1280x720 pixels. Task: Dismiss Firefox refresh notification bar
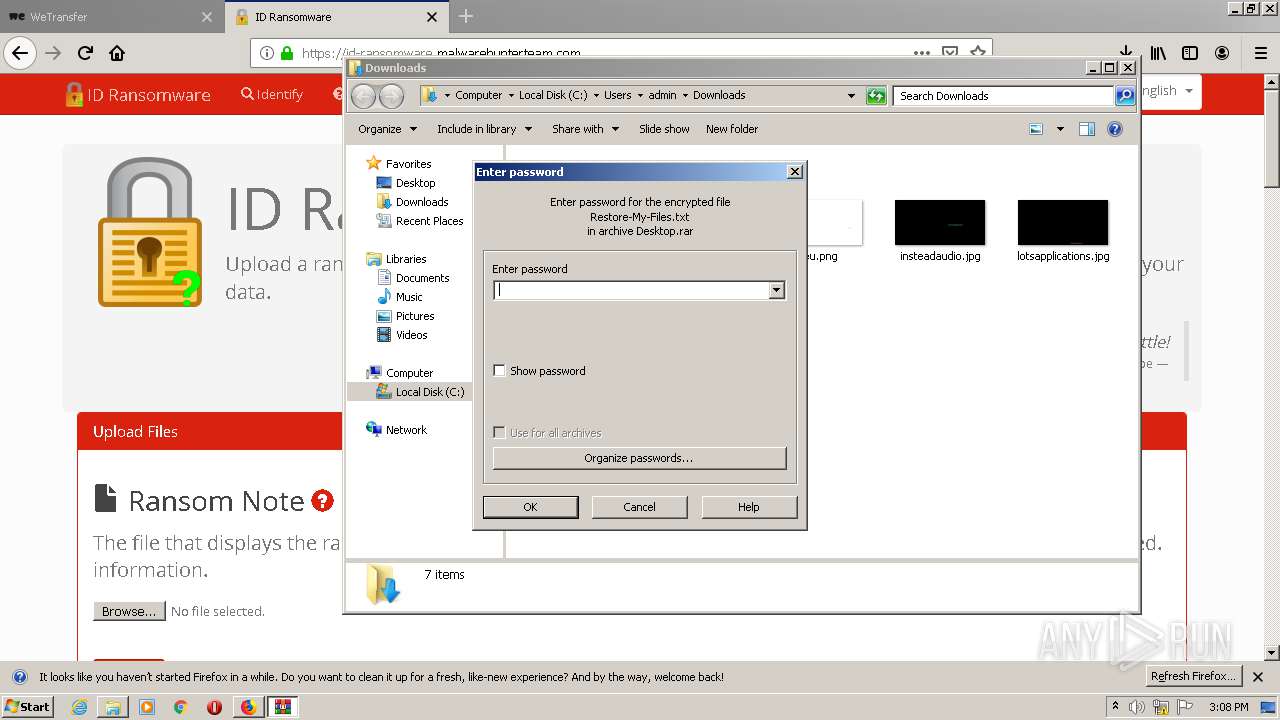coord(1258,677)
